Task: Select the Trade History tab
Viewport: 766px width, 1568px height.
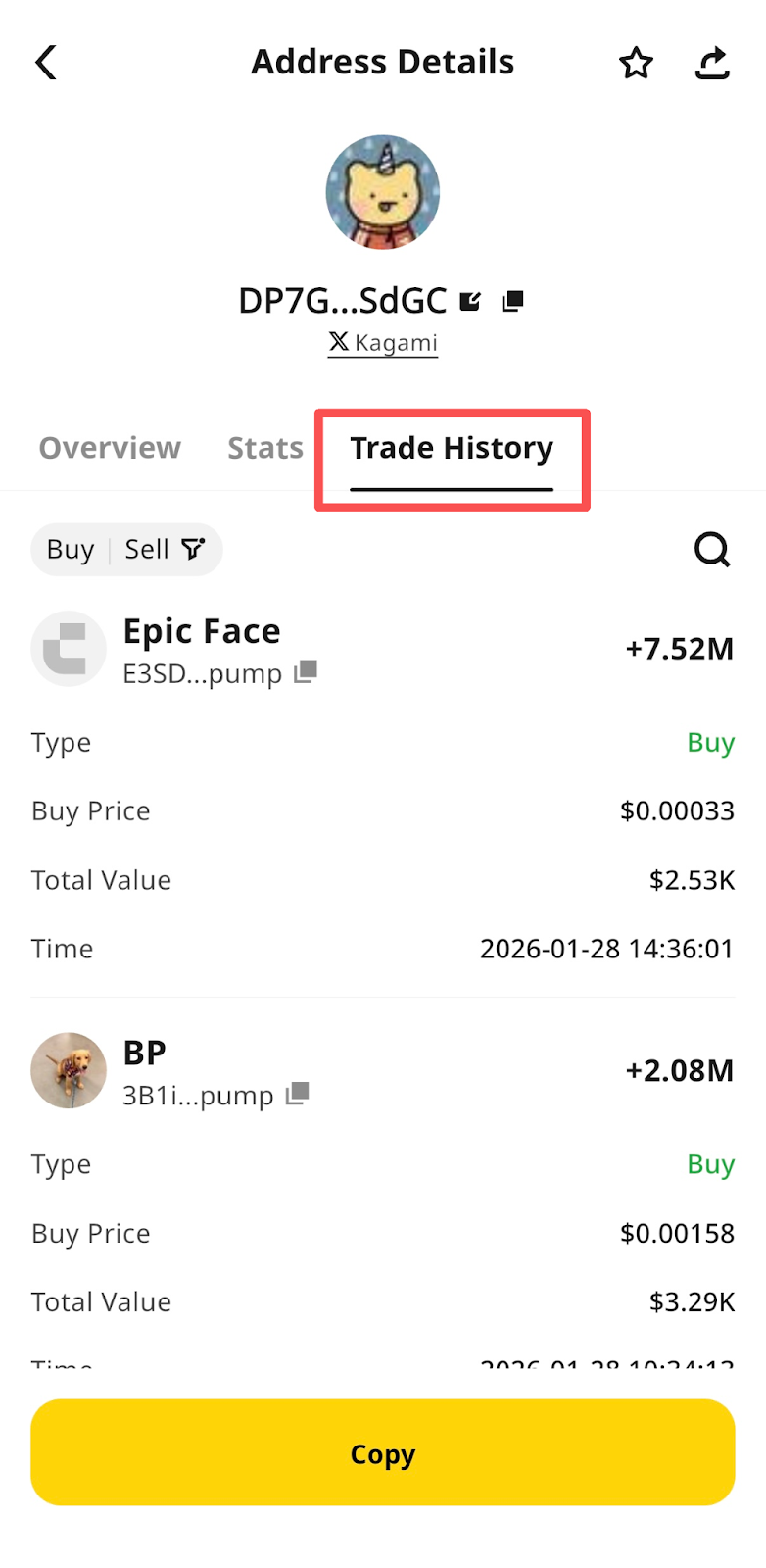Action: pos(452,448)
